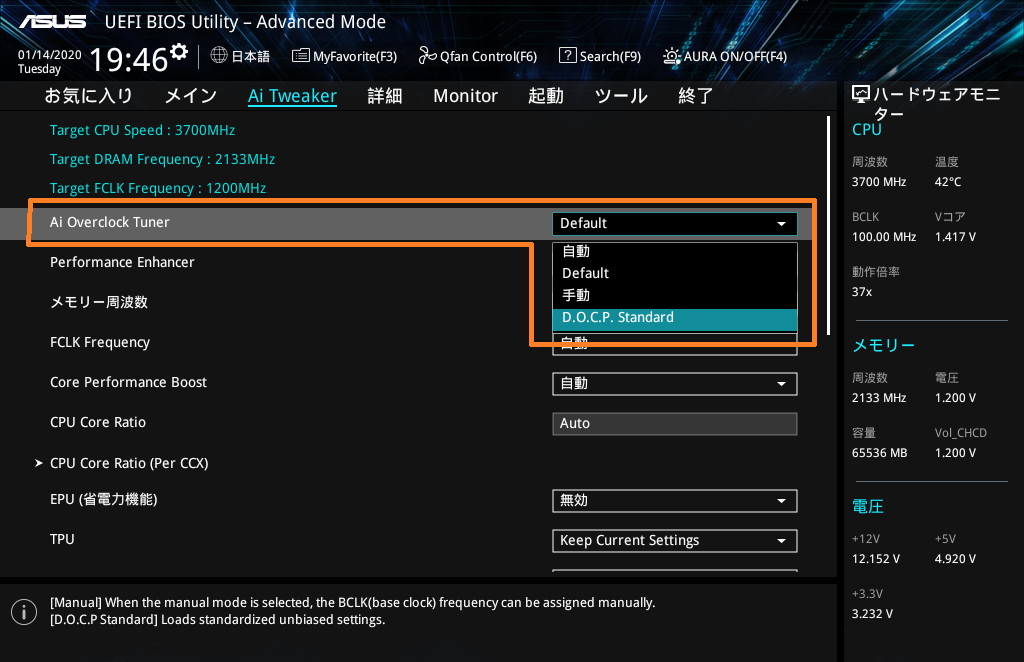Switch to the お気に入り tab

coord(89,96)
